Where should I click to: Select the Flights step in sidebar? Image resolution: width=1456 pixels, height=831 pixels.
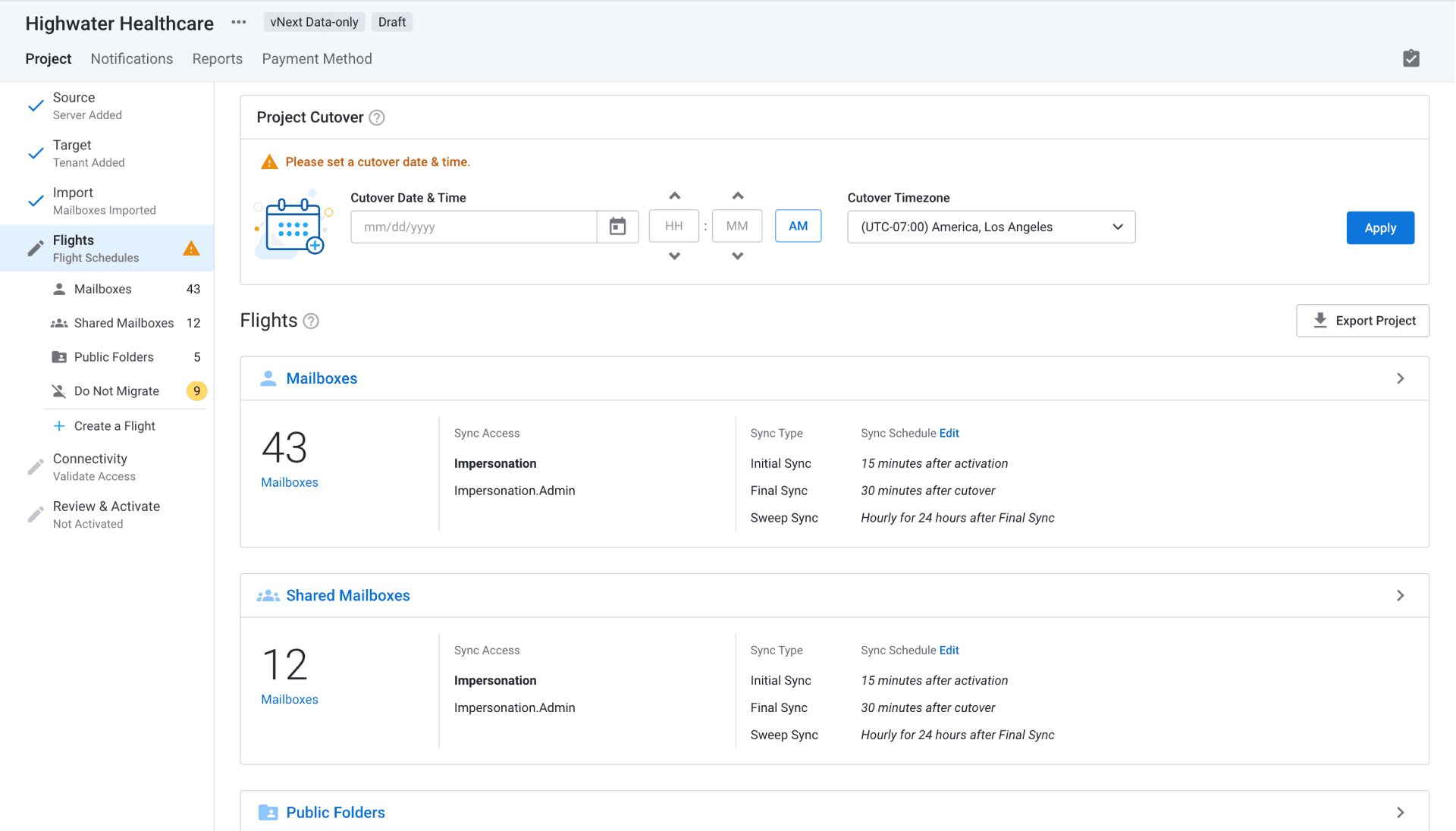107,248
